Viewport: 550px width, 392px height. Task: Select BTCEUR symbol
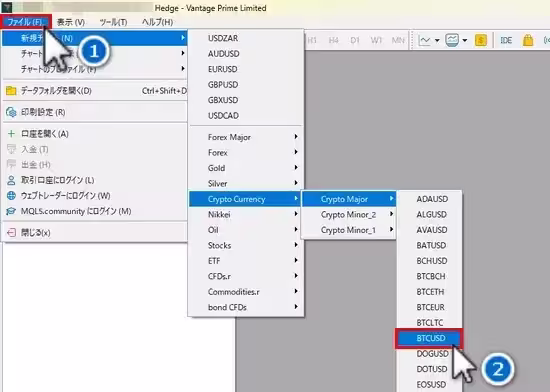point(430,307)
